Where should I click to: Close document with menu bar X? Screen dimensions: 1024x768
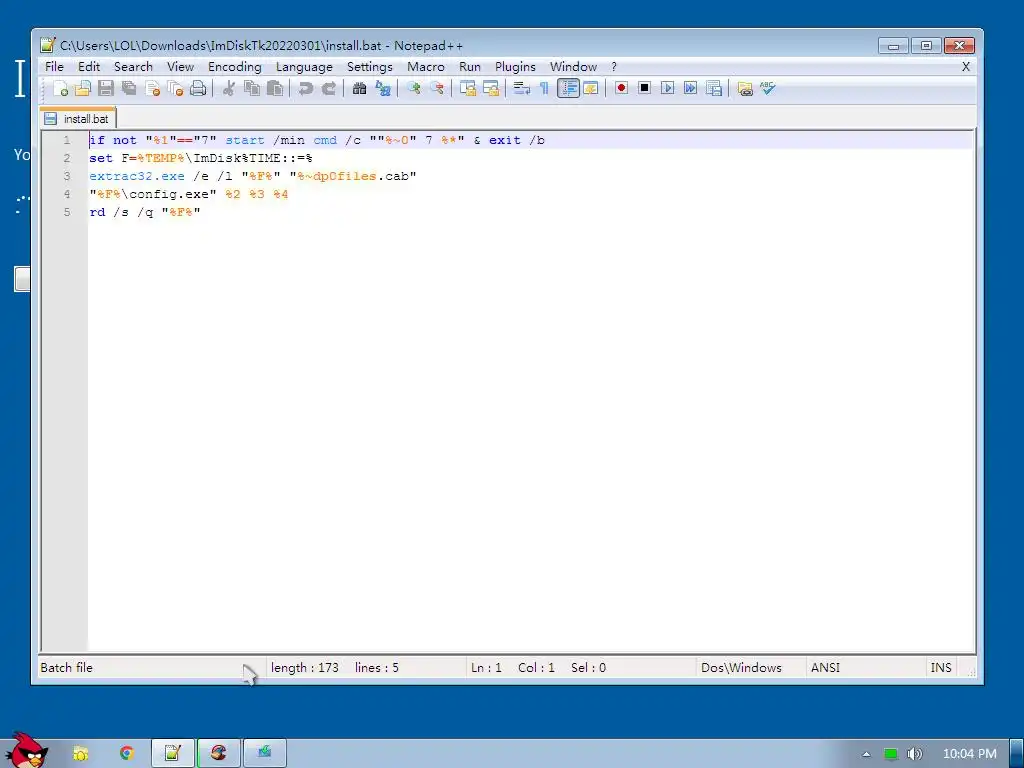pyautogui.click(x=966, y=67)
